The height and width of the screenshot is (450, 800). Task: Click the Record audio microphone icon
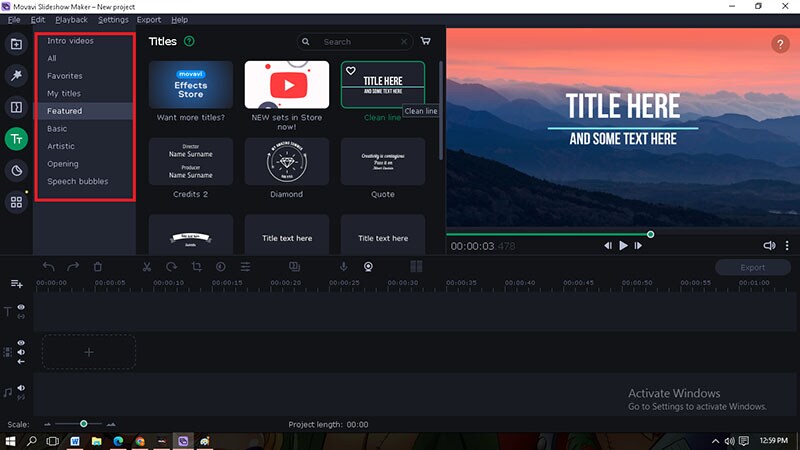pos(343,266)
